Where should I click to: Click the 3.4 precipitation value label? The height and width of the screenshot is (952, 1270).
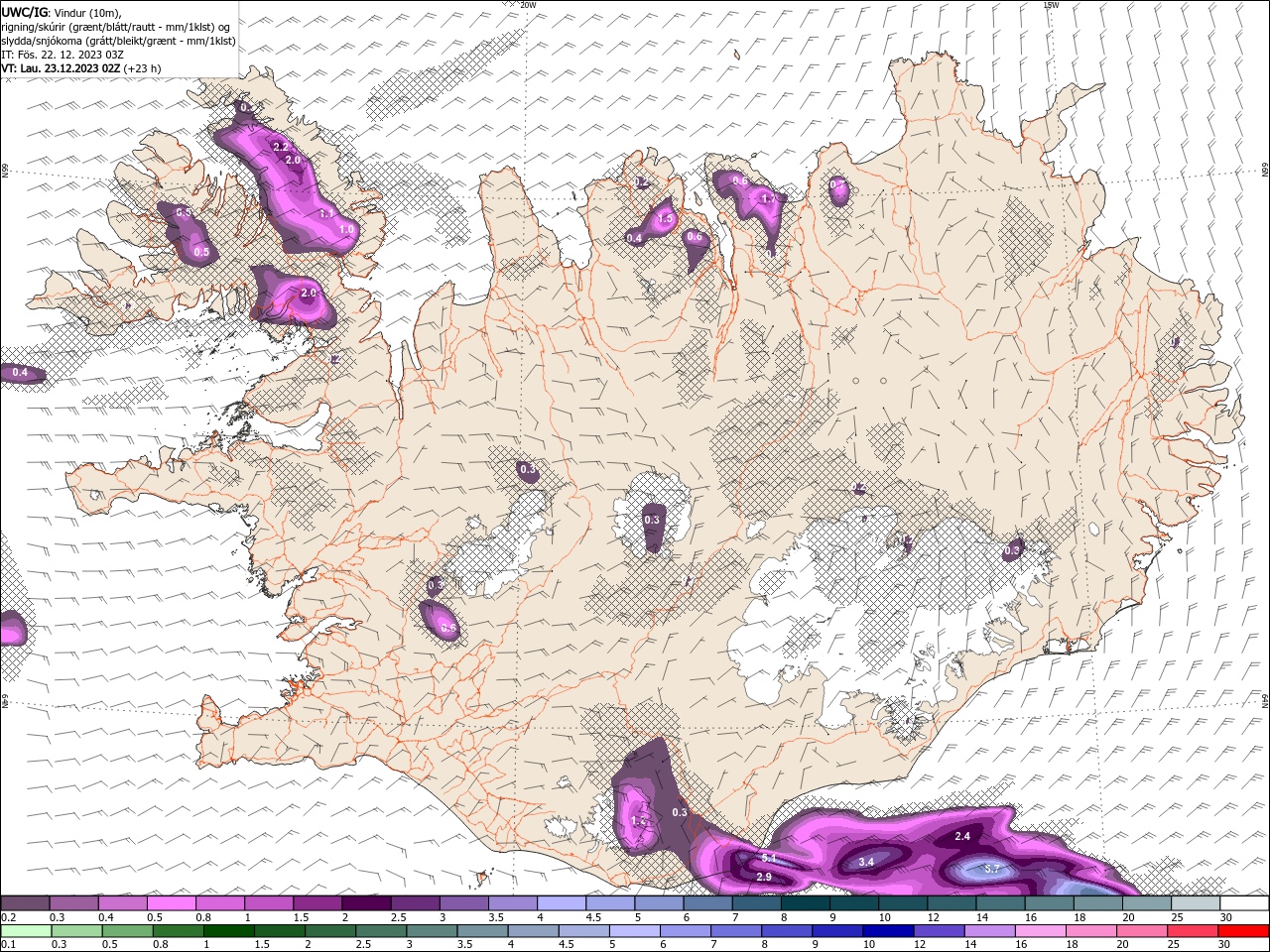click(866, 862)
